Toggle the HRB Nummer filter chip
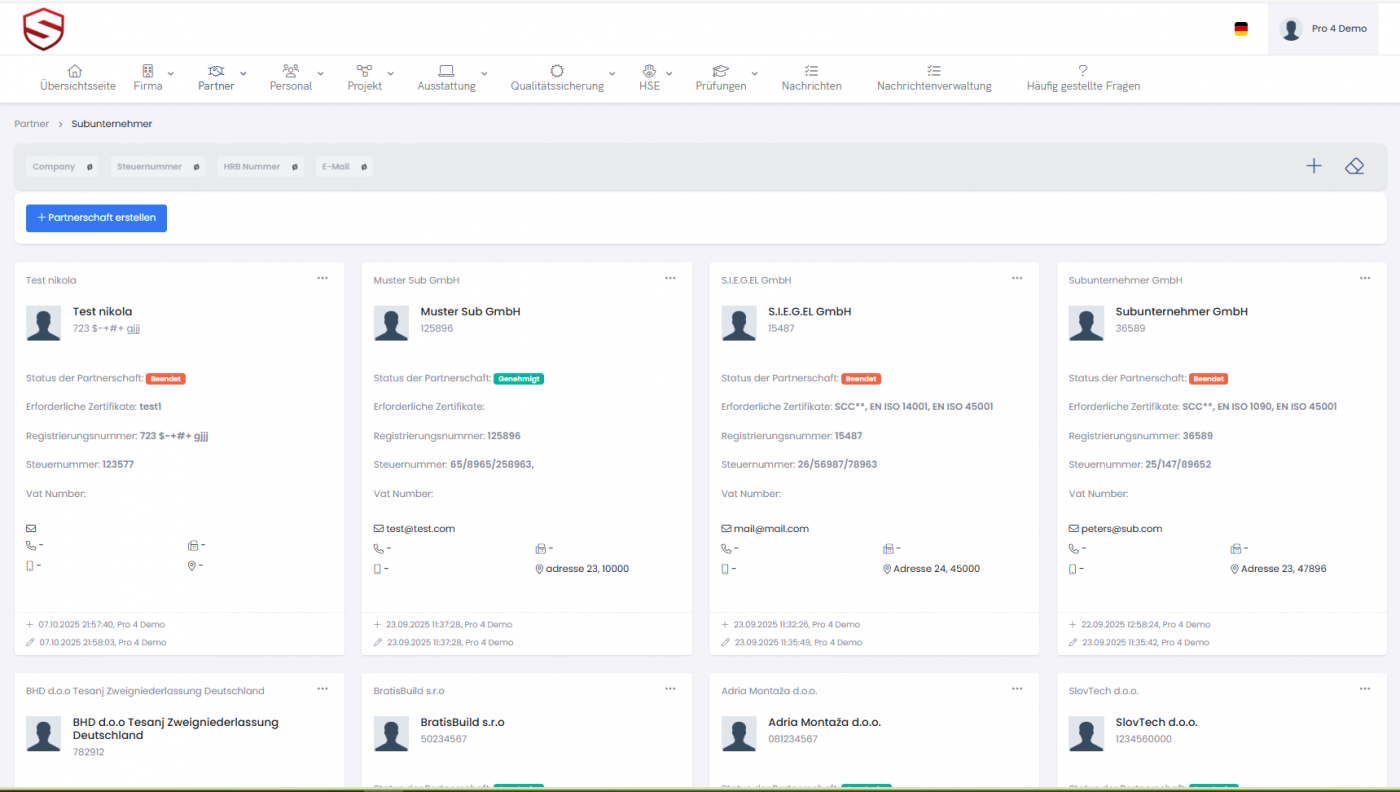1400x792 pixels. 260,167
